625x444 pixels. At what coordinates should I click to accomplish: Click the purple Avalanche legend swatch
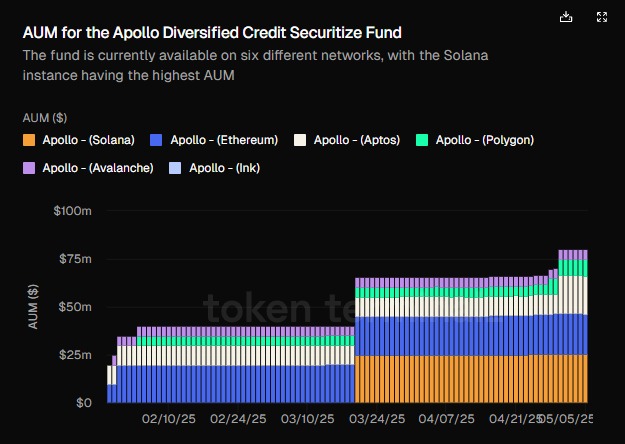point(28,168)
